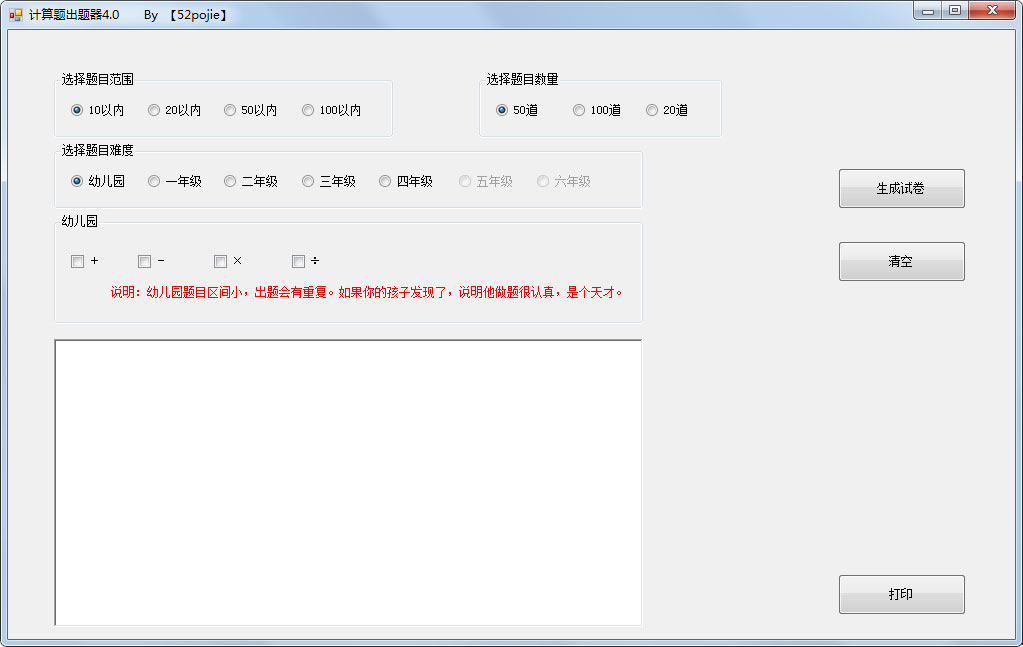This screenshot has height=647, width=1023.
Task: Toggle the division (÷) checkbox
Action: click(298, 261)
